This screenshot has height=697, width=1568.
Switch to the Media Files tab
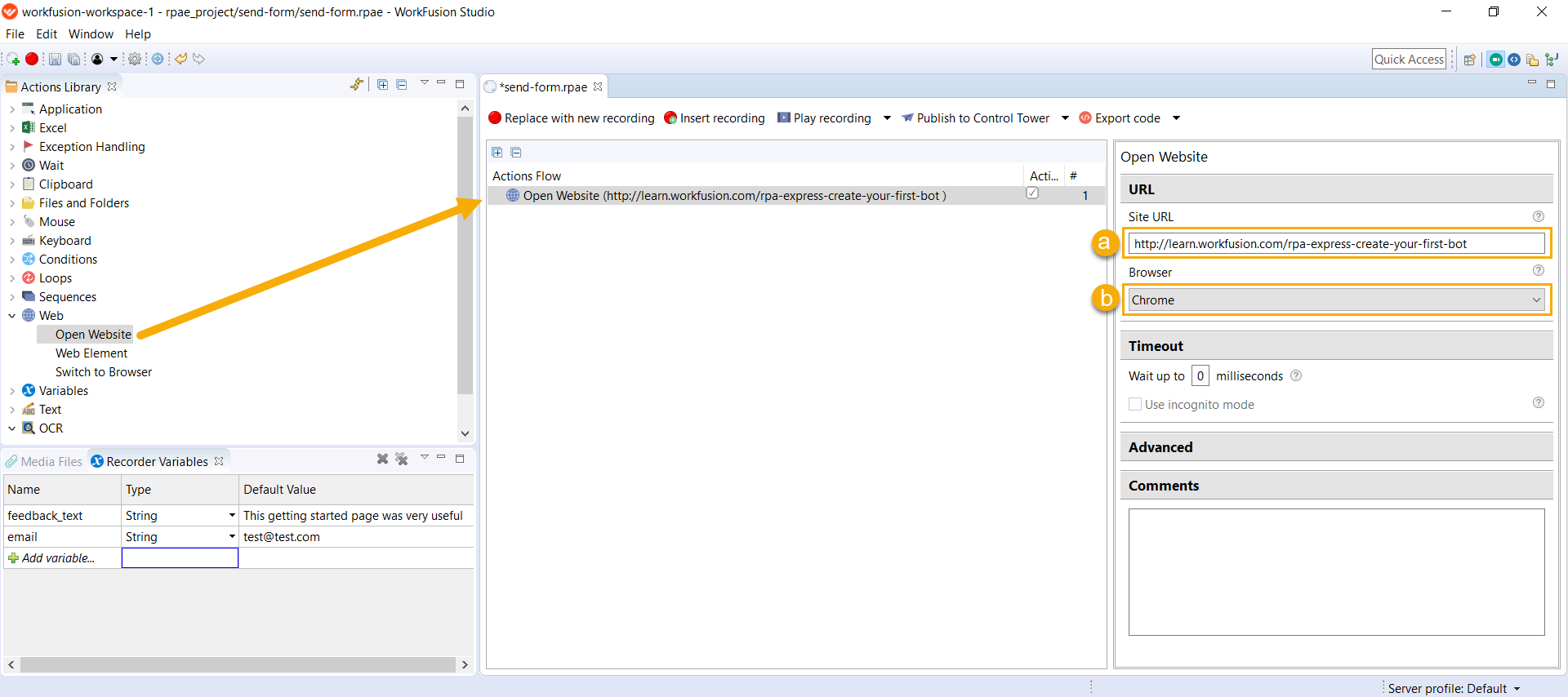[x=44, y=461]
